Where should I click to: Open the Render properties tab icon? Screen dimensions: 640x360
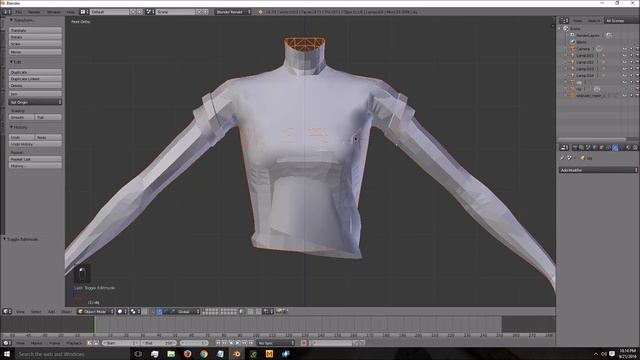(575, 147)
